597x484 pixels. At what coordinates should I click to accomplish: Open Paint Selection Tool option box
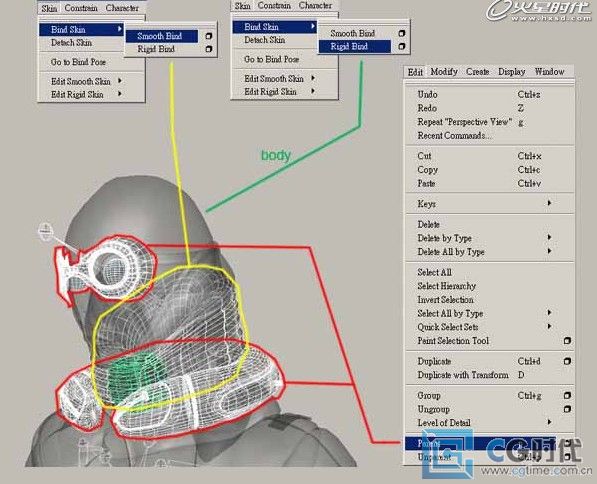[x=567, y=340]
